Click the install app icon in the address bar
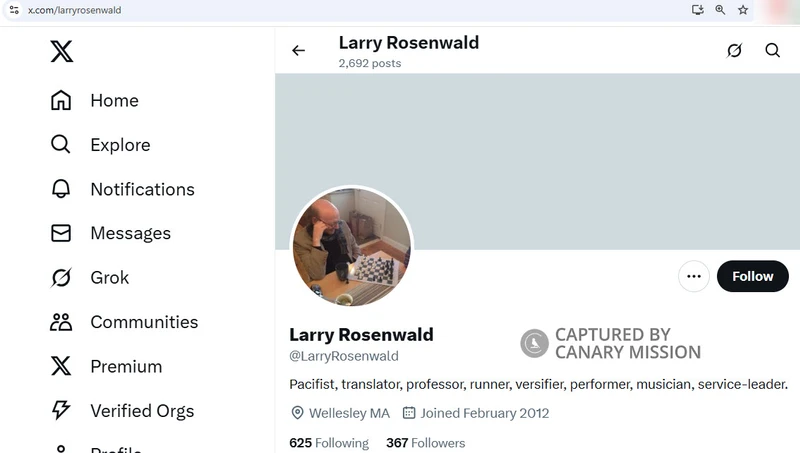Screen dimensions: 800x453 click(697, 10)
